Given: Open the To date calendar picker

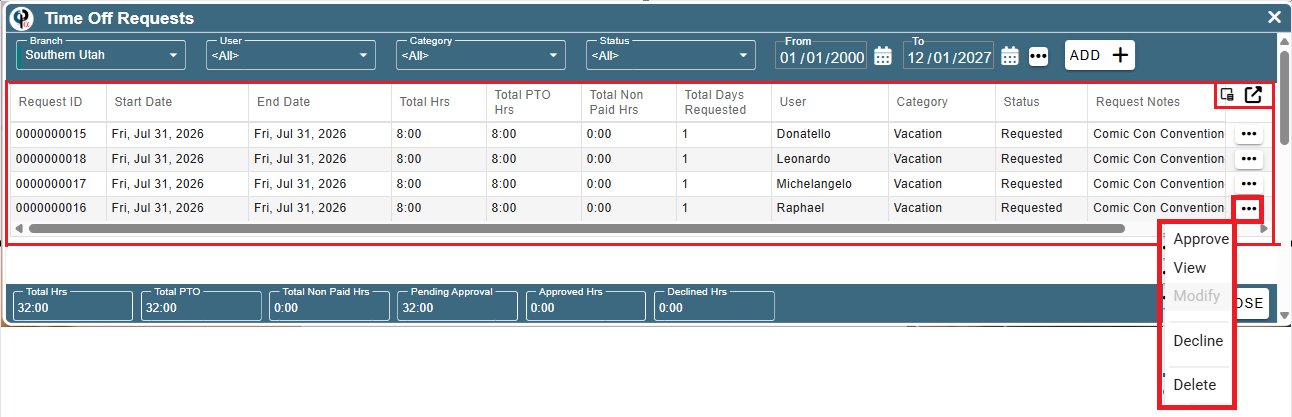Looking at the screenshot, I should tap(1010, 56).
